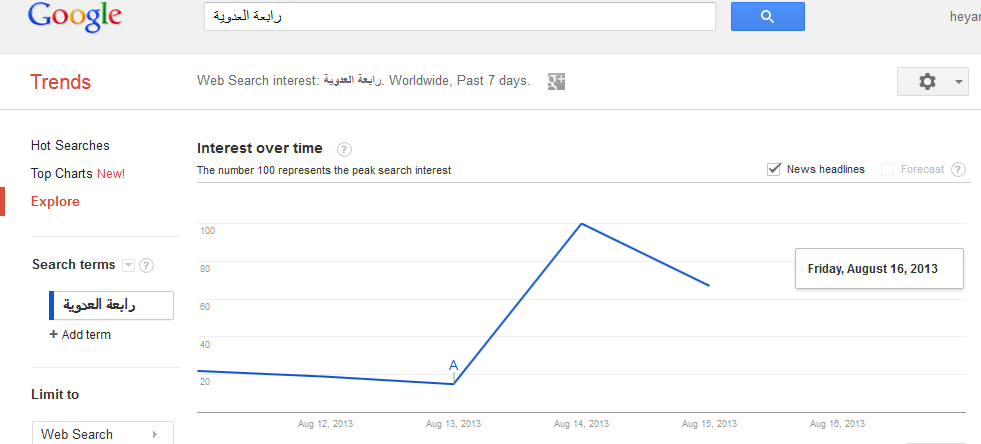Open help icon beside Interest over time

click(344, 149)
